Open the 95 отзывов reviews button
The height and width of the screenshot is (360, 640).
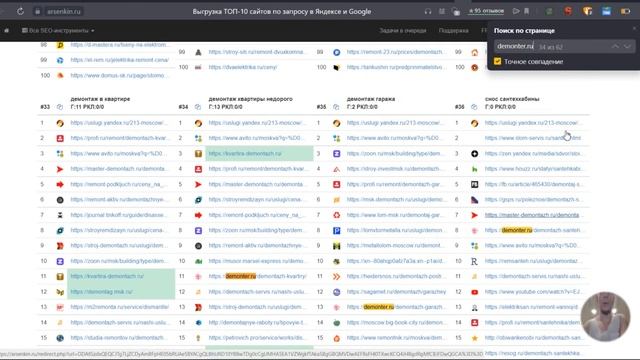pyautogui.click(x=486, y=11)
